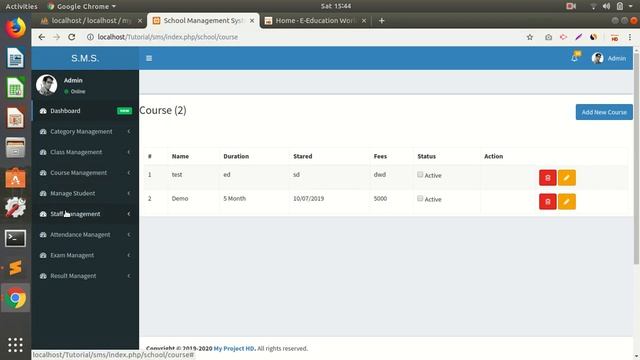The height and width of the screenshot is (360, 640).
Task: Open the notifications bell icon
Action: pos(575,58)
